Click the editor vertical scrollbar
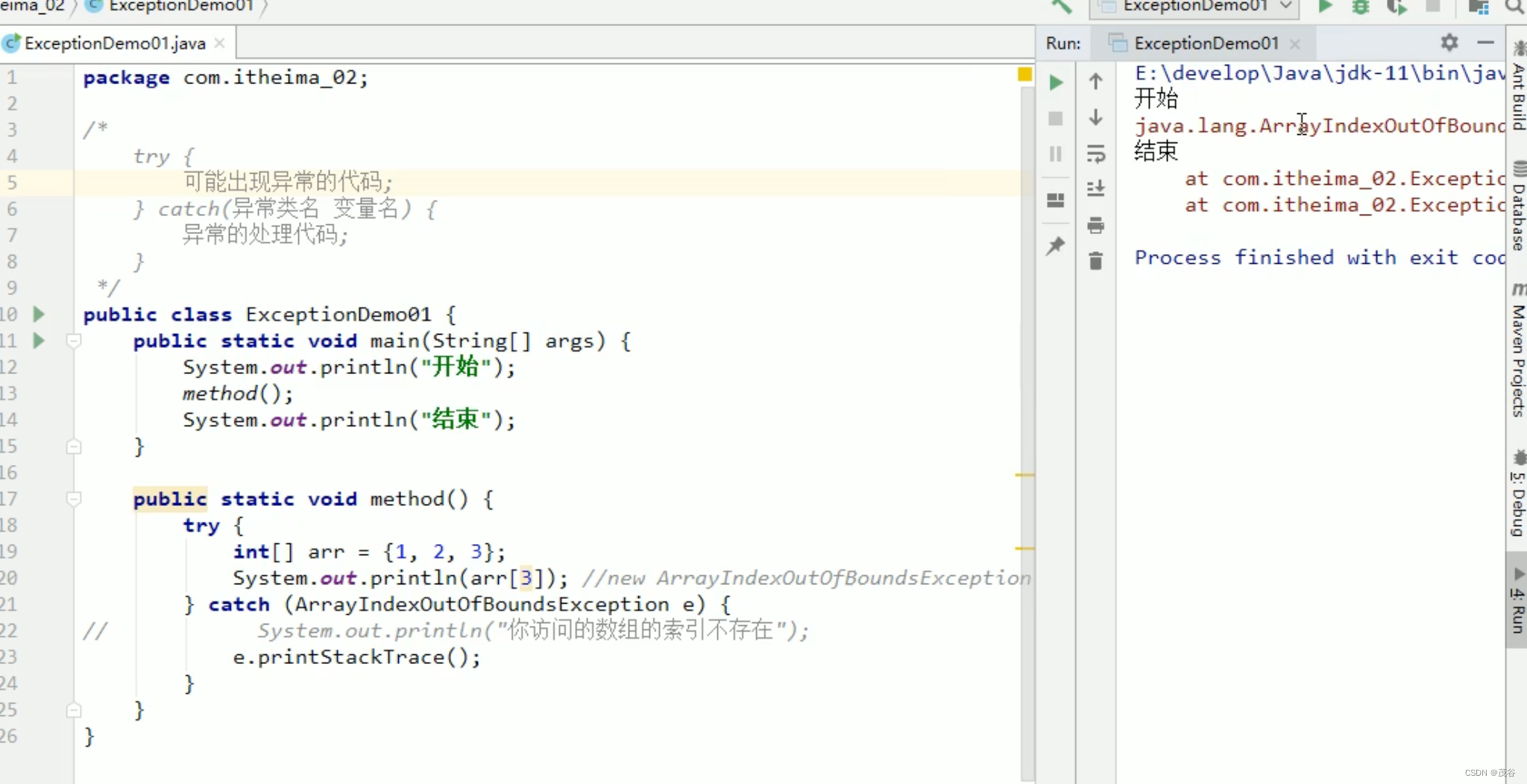 [1027, 432]
